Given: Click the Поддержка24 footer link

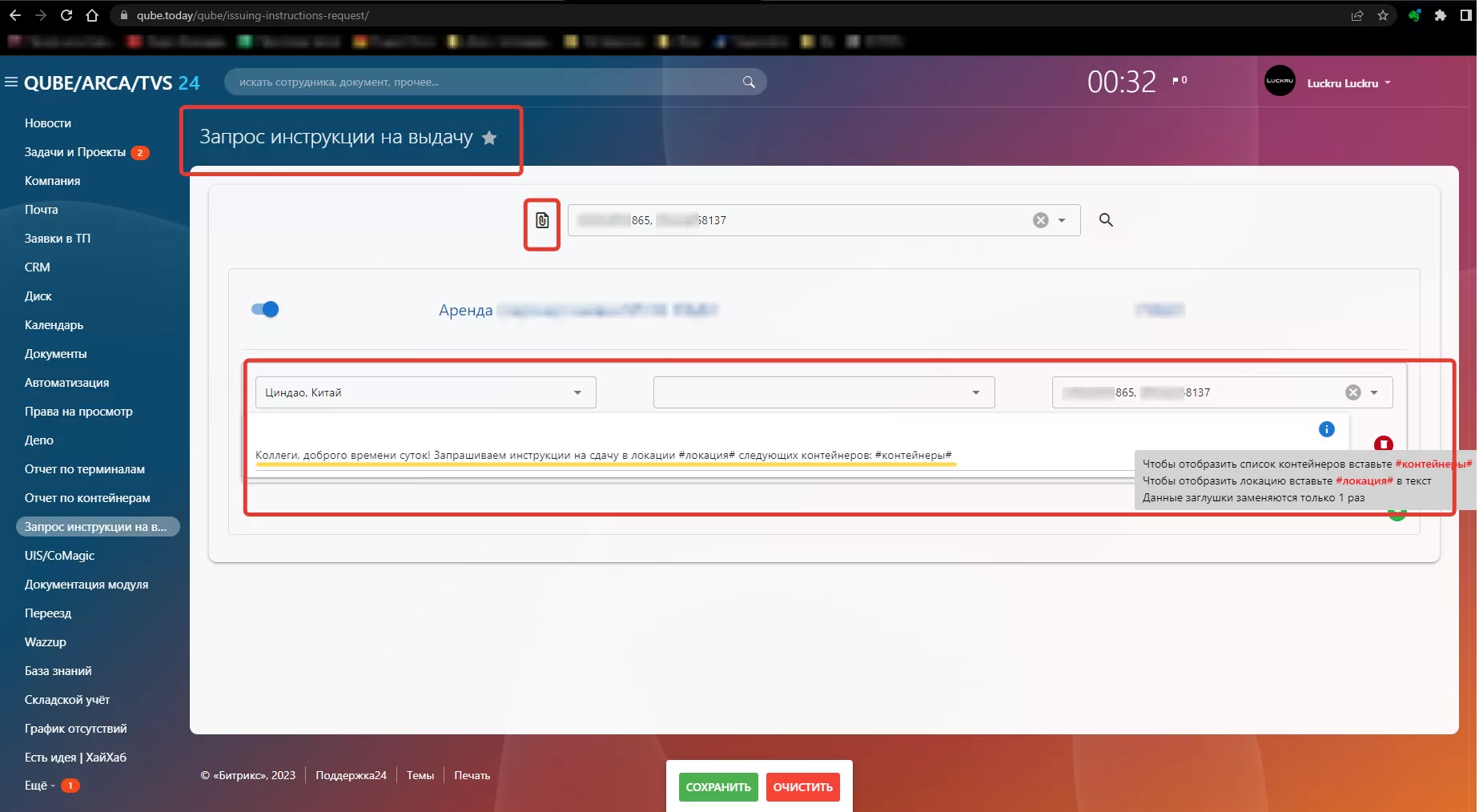Looking at the screenshot, I should tap(351, 775).
